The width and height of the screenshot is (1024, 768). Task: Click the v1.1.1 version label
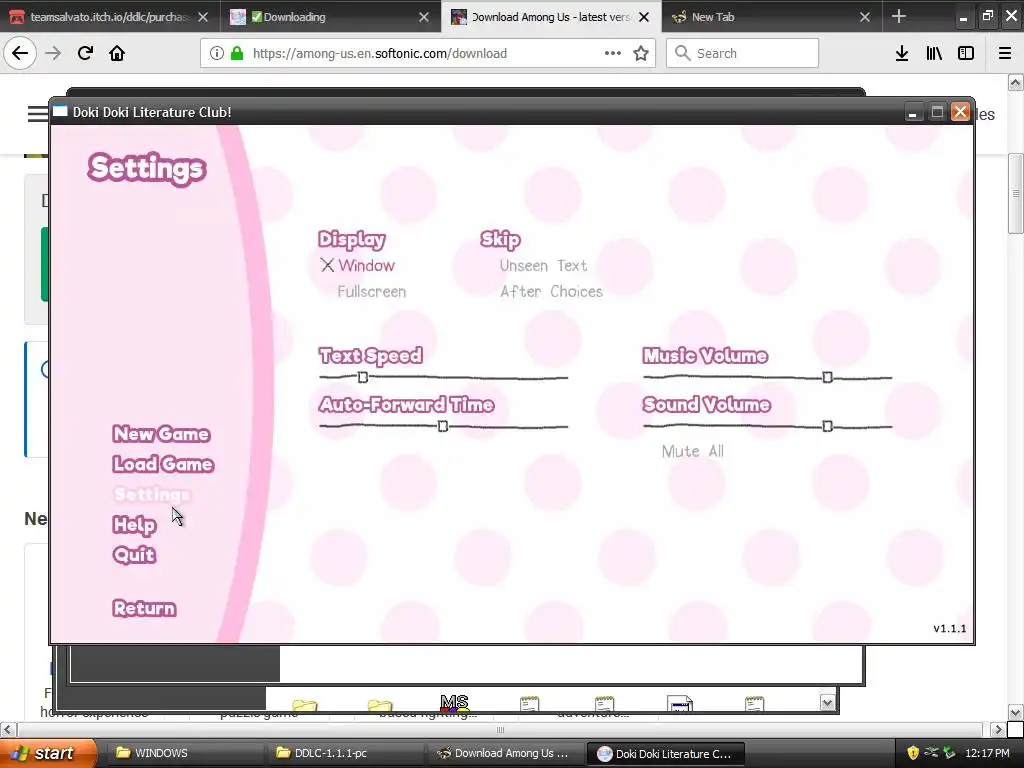pyautogui.click(x=950, y=628)
